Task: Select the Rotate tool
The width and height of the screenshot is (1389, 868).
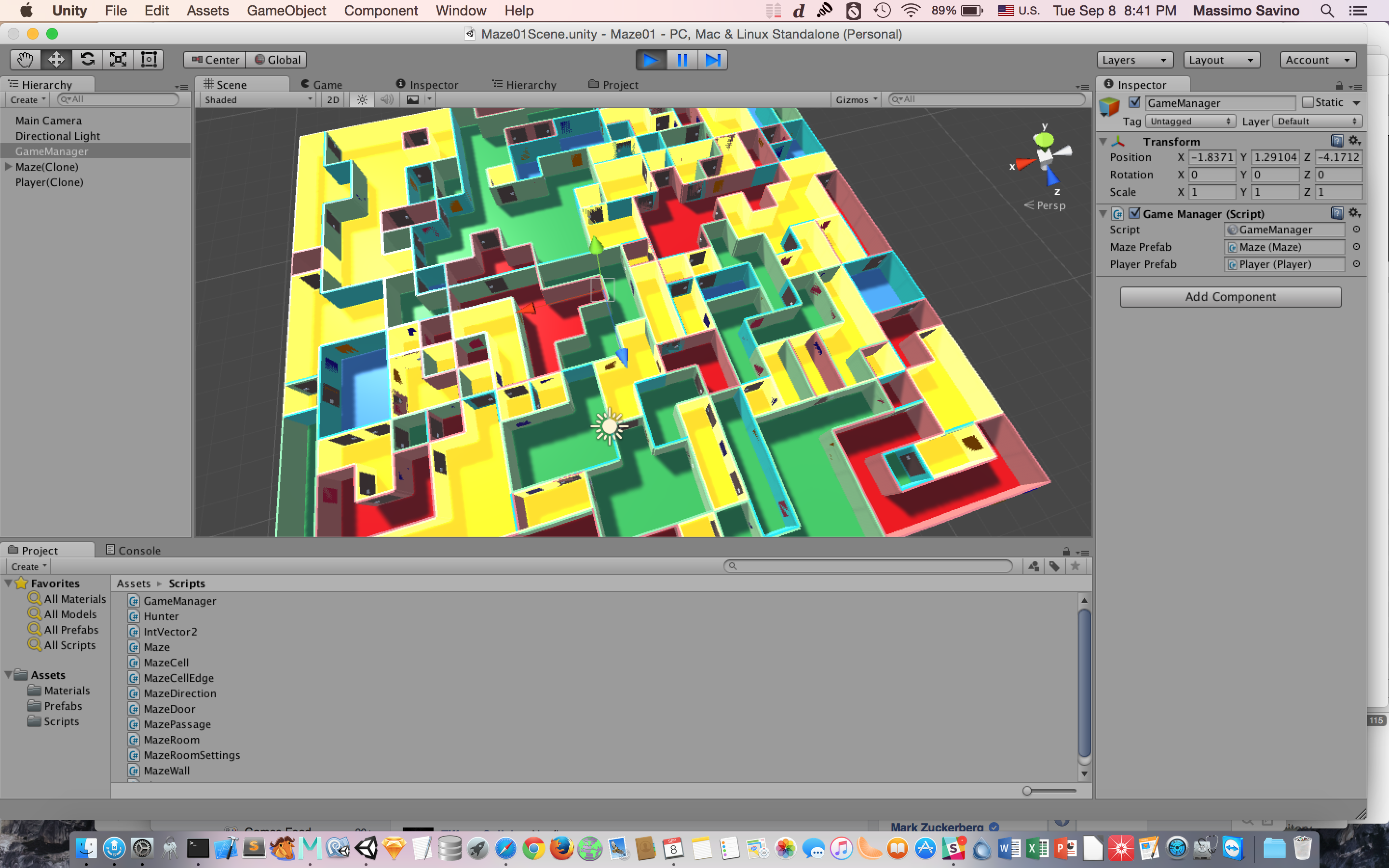Action: coord(87,60)
